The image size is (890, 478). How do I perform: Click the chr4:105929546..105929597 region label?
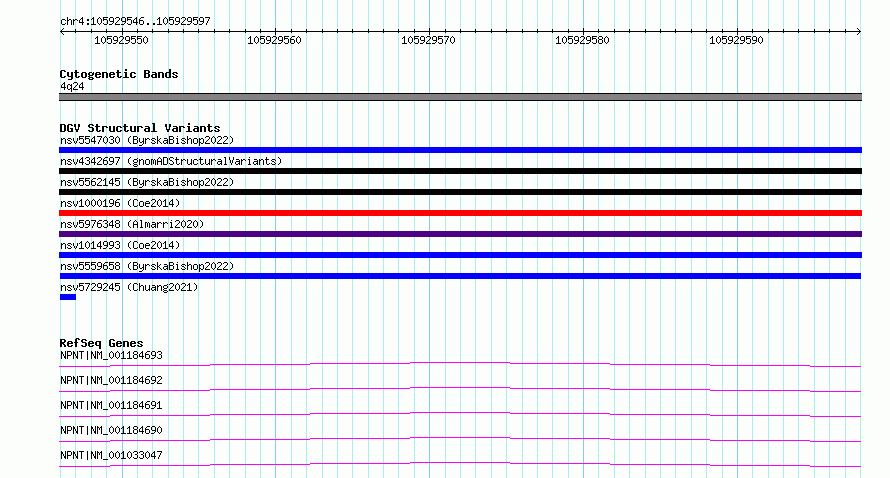pyautogui.click(x=135, y=21)
